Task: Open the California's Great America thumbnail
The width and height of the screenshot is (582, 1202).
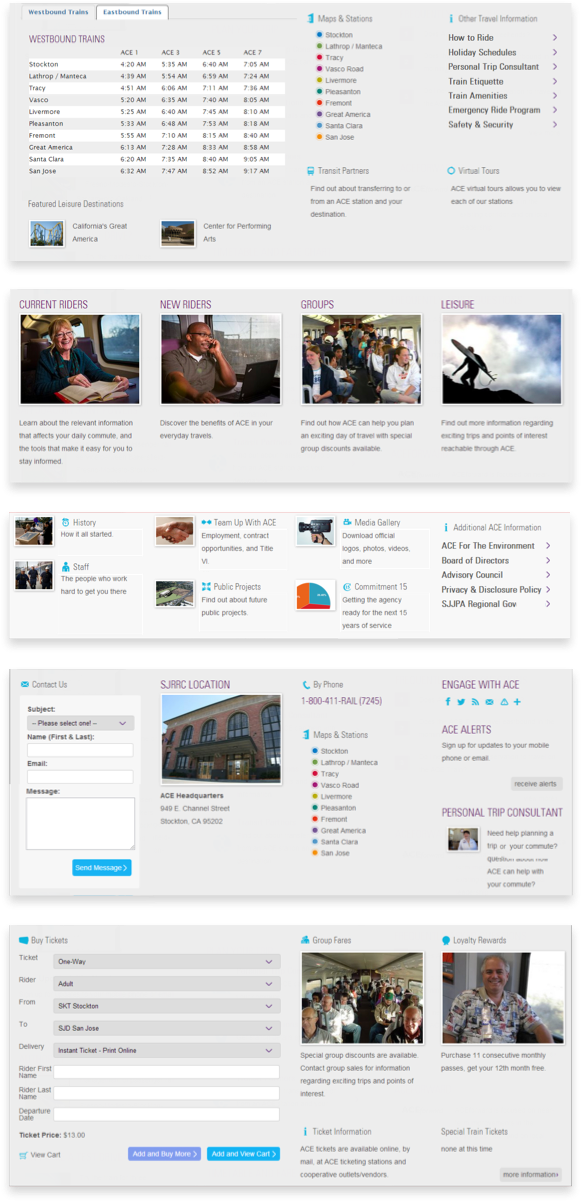Action: tap(47, 233)
